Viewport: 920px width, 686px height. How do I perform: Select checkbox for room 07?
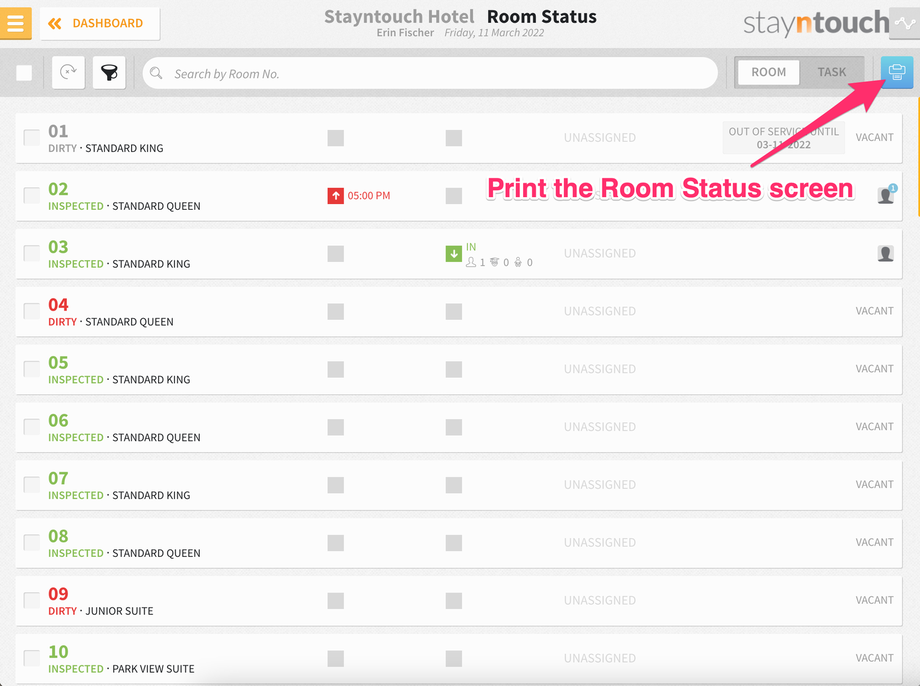click(32, 485)
